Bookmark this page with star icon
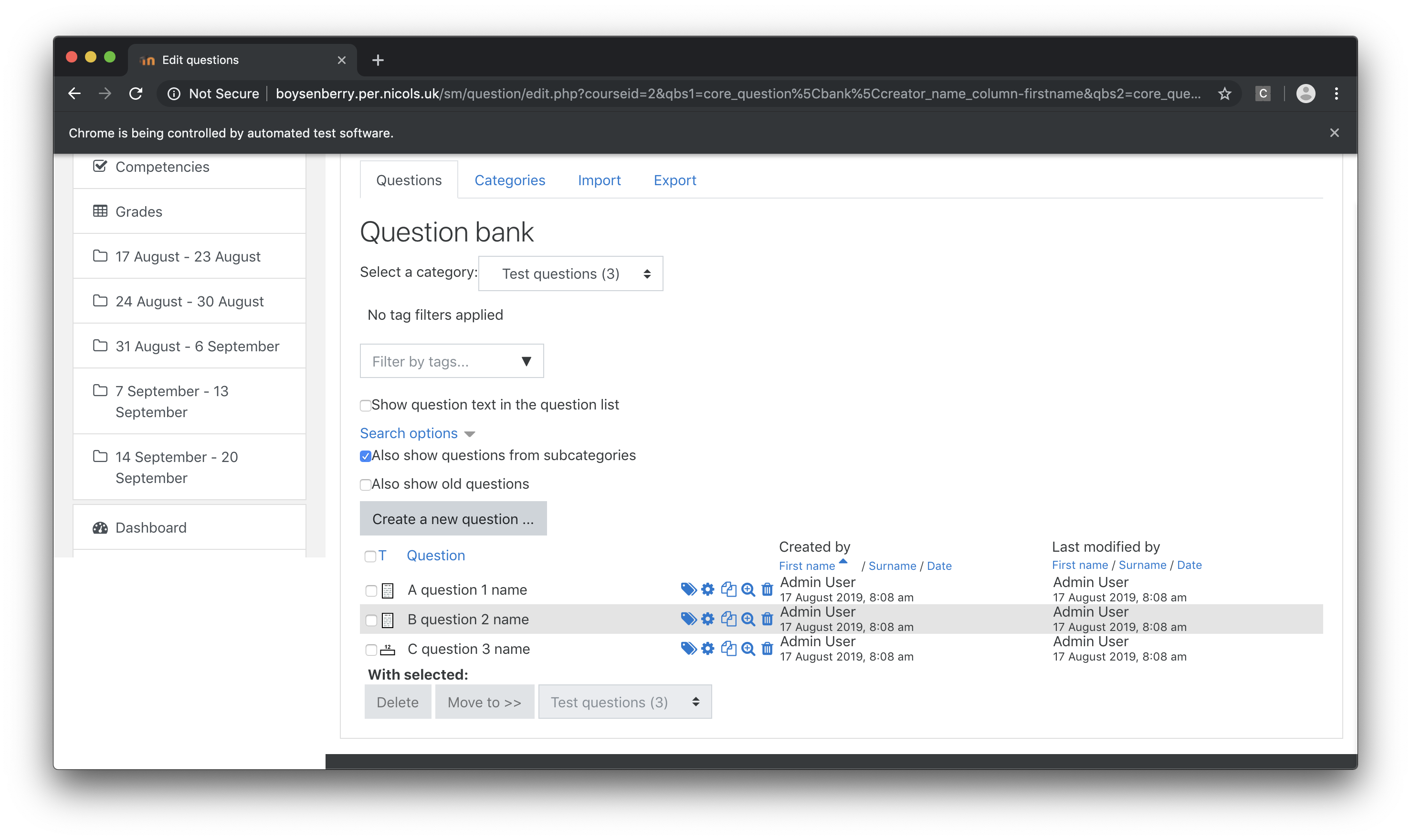 click(1224, 94)
